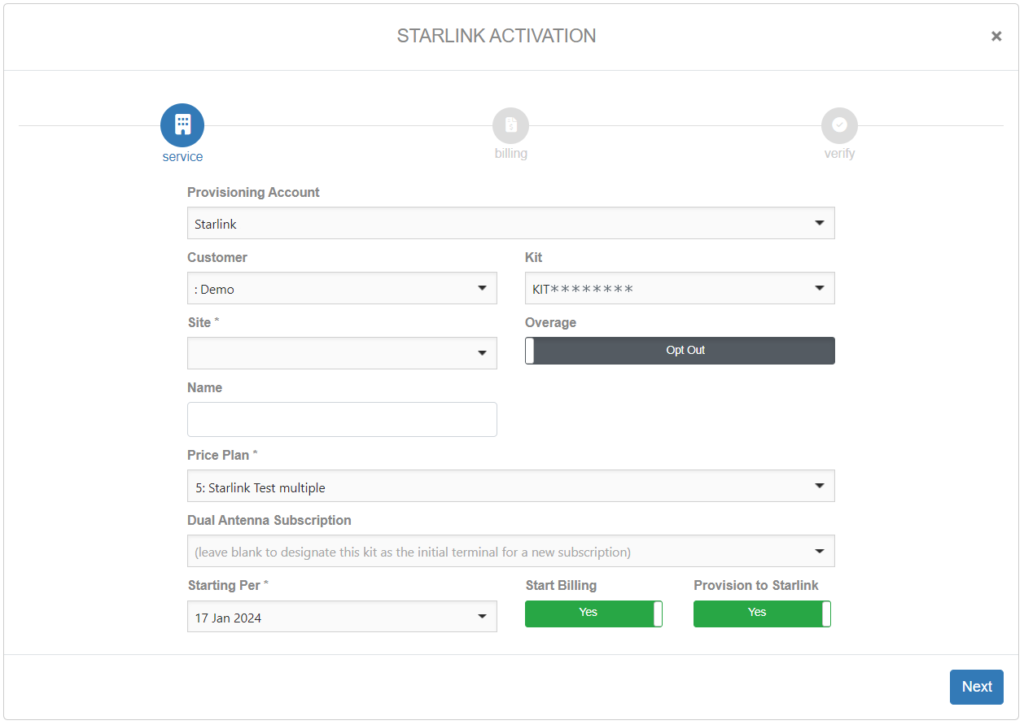Click the verify step checkmark icon
Screen dimensions: 1024x725
(x=839, y=126)
